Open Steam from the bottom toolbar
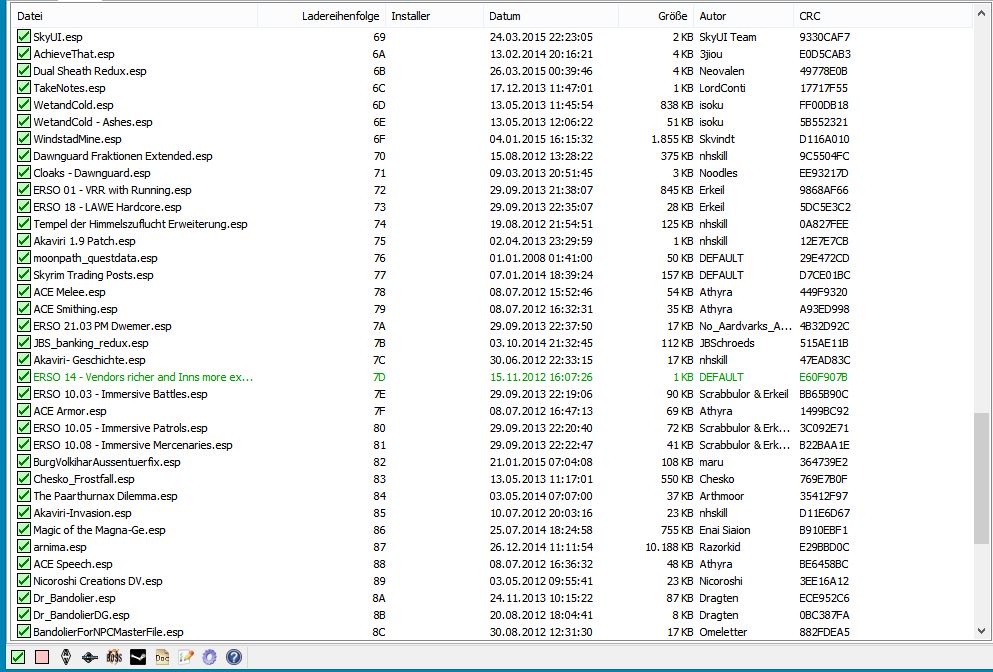 point(137,657)
